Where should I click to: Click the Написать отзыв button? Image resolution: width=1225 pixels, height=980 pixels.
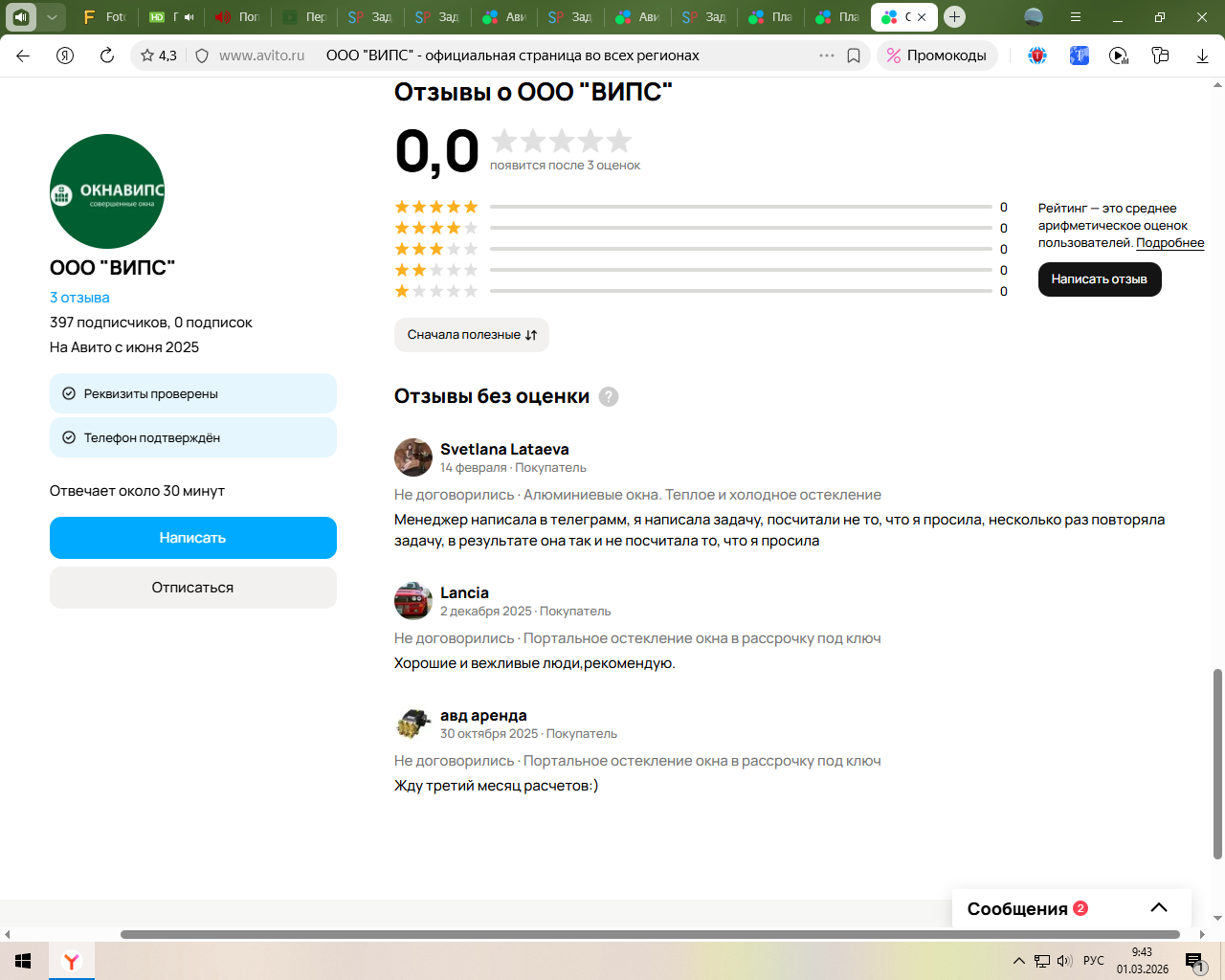tap(1100, 279)
